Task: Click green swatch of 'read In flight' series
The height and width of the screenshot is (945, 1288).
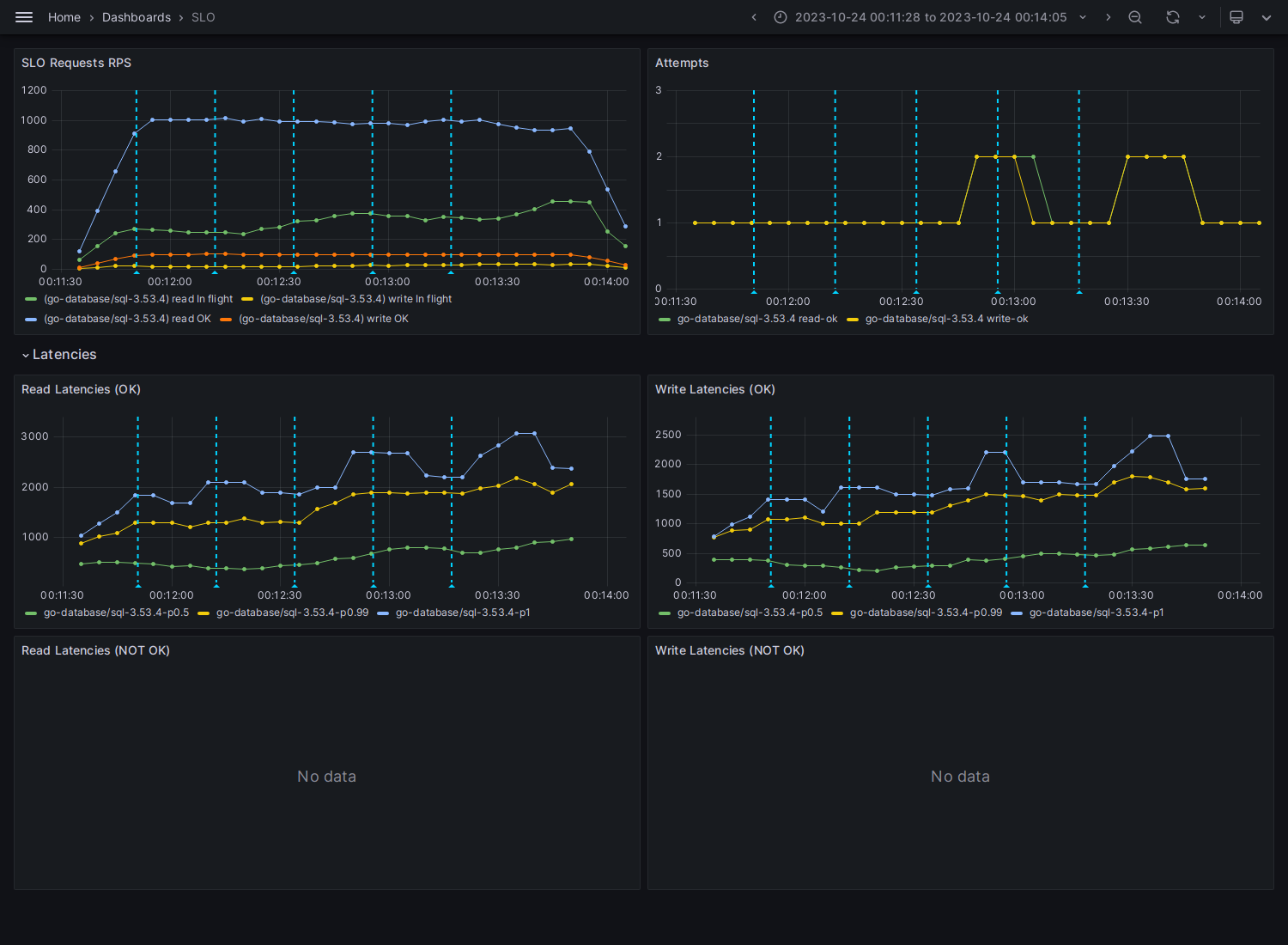Action: coord(31,300)
